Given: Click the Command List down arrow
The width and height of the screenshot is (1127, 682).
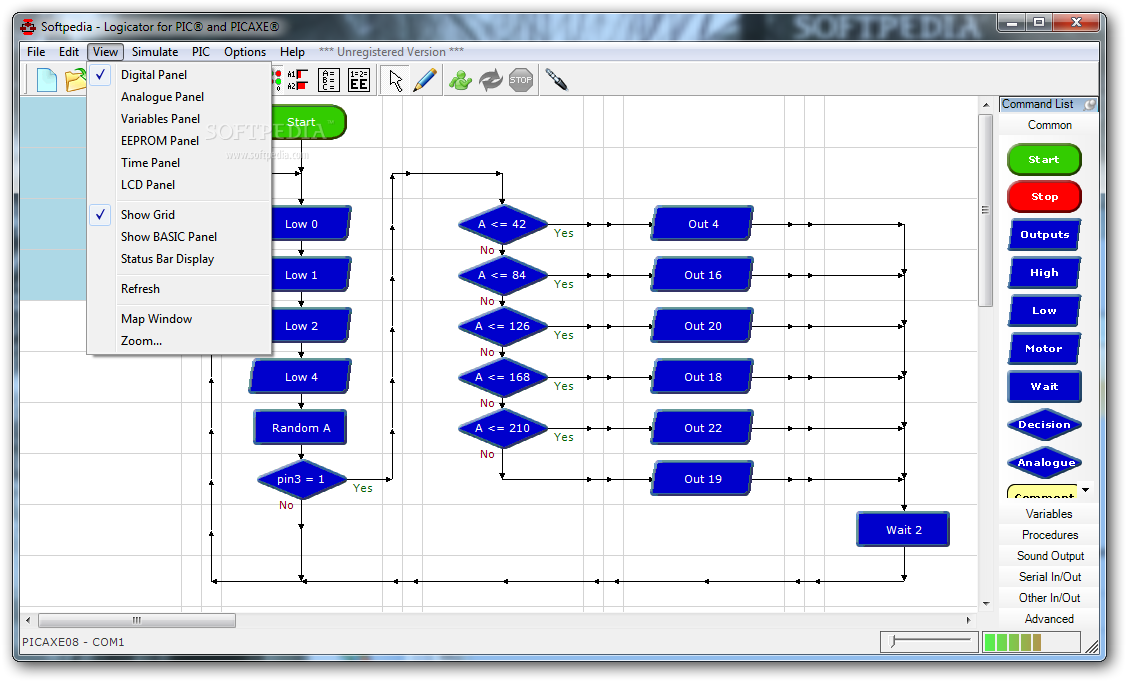Looking at the screenshot, I should [x=1086, y=490].
